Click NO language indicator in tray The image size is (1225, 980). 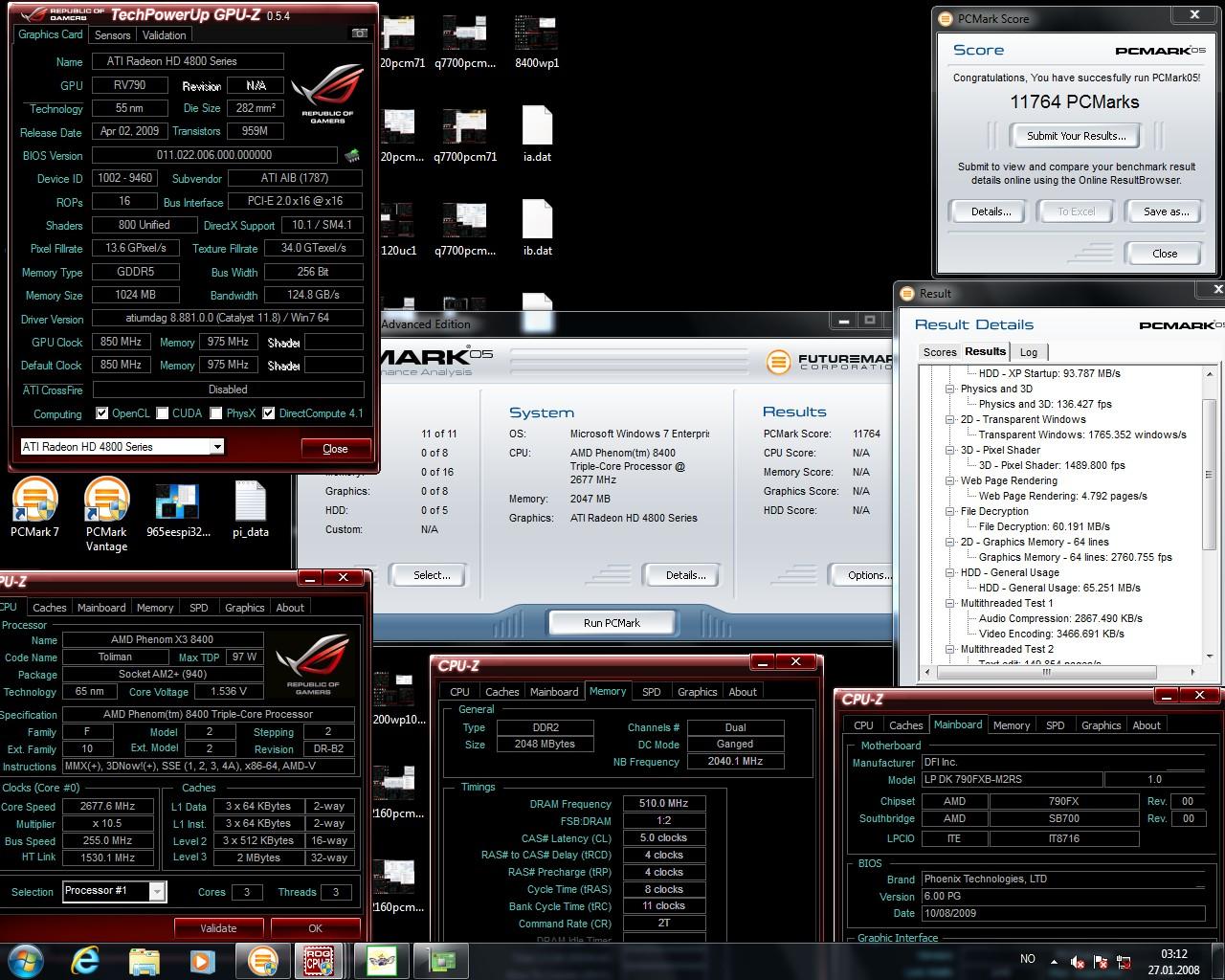pyautogui.click(x=1028, y=959)
